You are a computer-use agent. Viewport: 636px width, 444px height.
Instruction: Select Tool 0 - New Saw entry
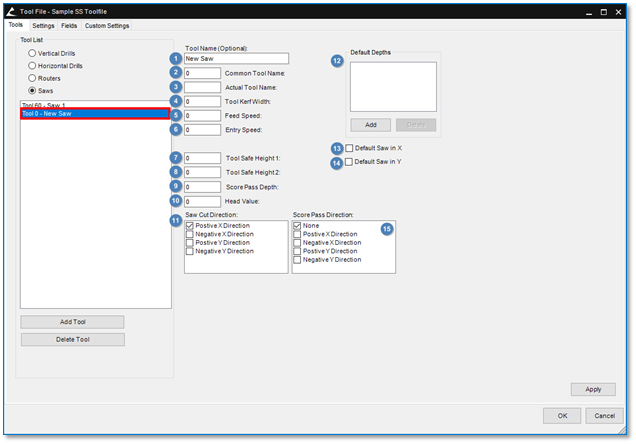click(95, 114)
